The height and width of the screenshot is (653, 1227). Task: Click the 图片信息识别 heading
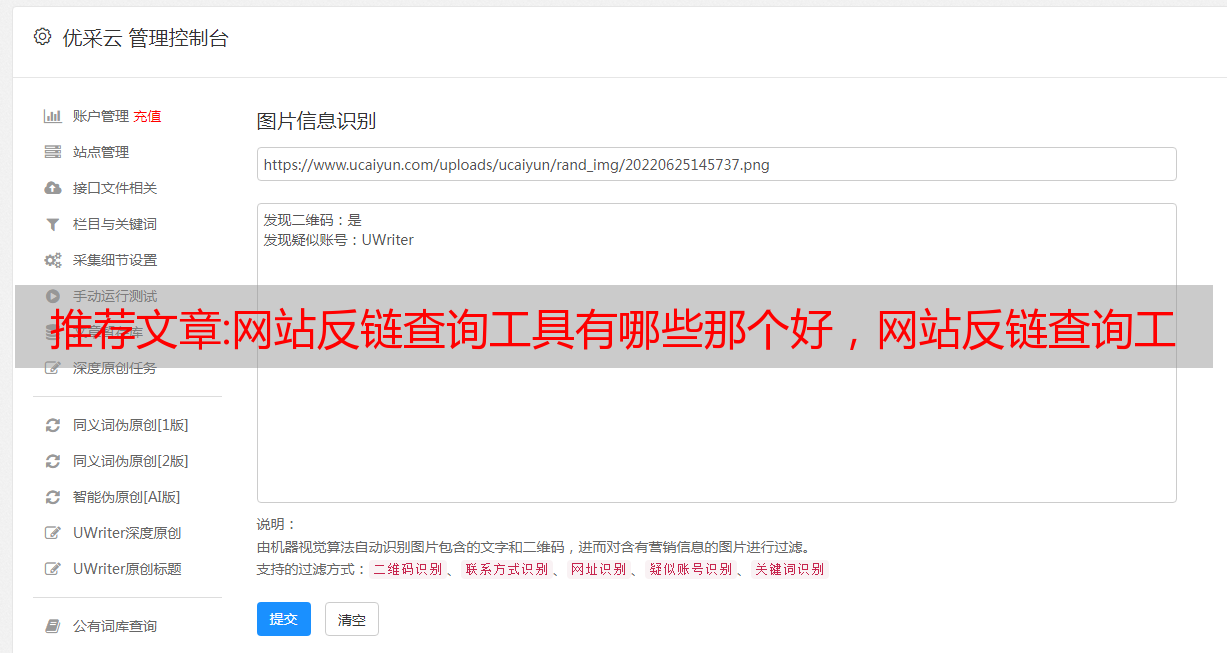click(x=316, y=121)
